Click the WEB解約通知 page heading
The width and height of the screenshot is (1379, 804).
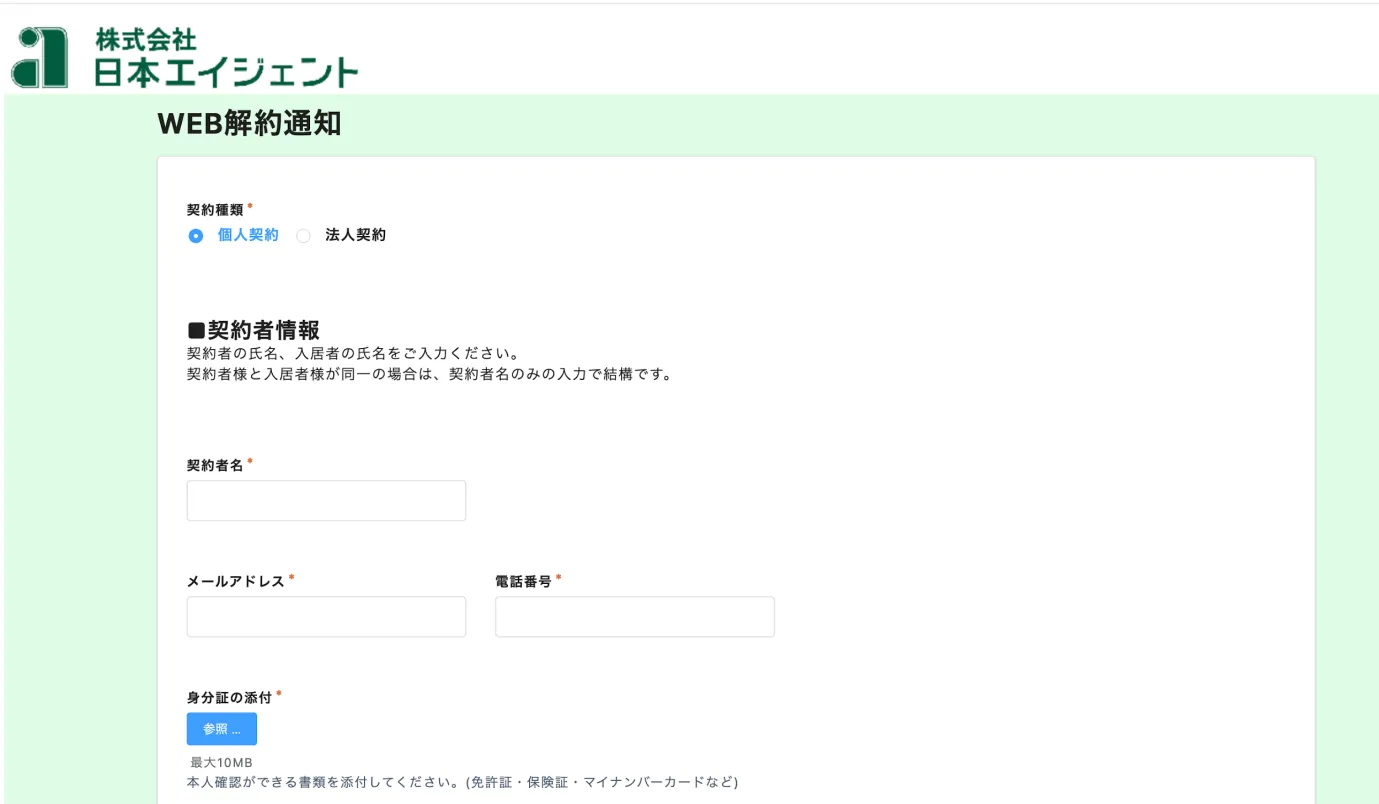[x=249, y=124]
